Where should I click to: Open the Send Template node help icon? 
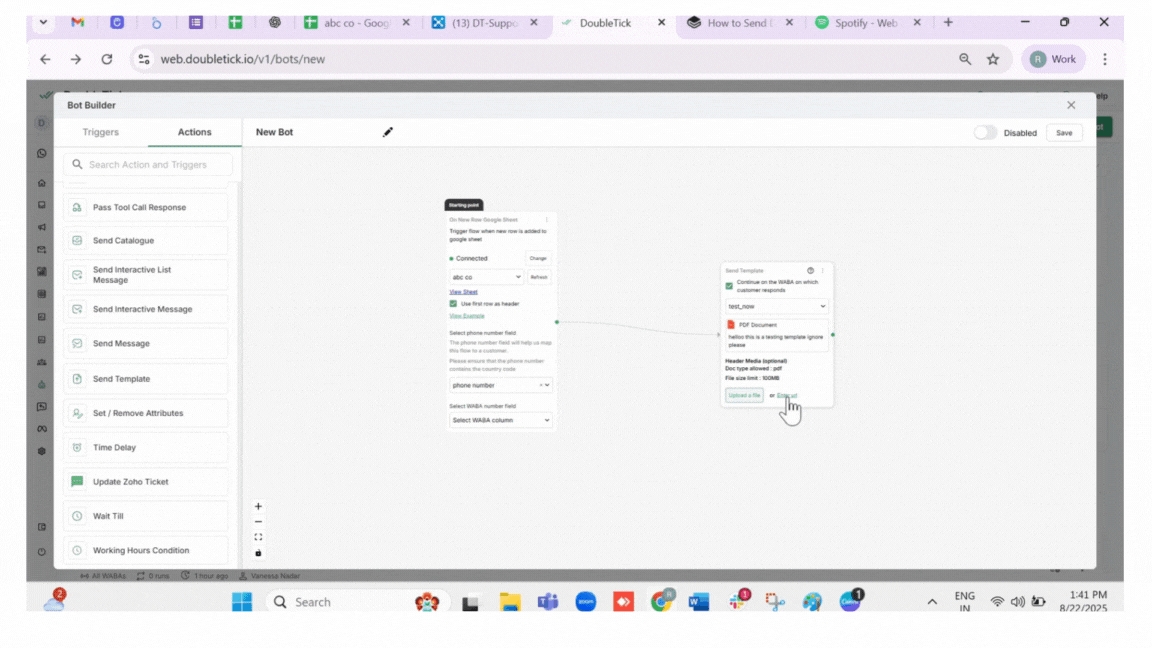(x=810, y=271)
